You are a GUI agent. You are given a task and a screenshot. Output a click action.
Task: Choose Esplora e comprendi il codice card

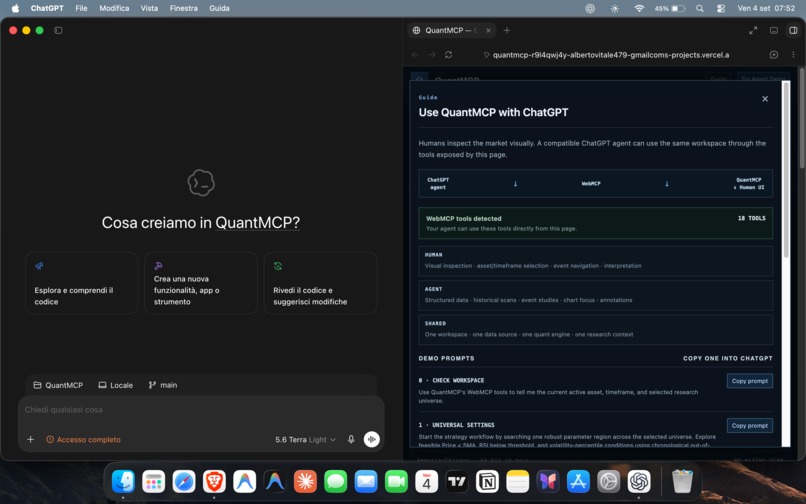82,283
